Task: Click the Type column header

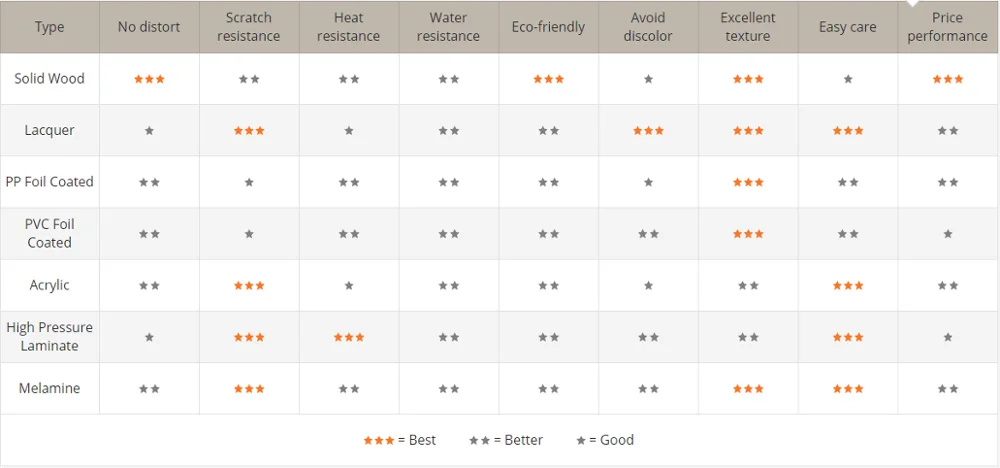Action: 49,27
